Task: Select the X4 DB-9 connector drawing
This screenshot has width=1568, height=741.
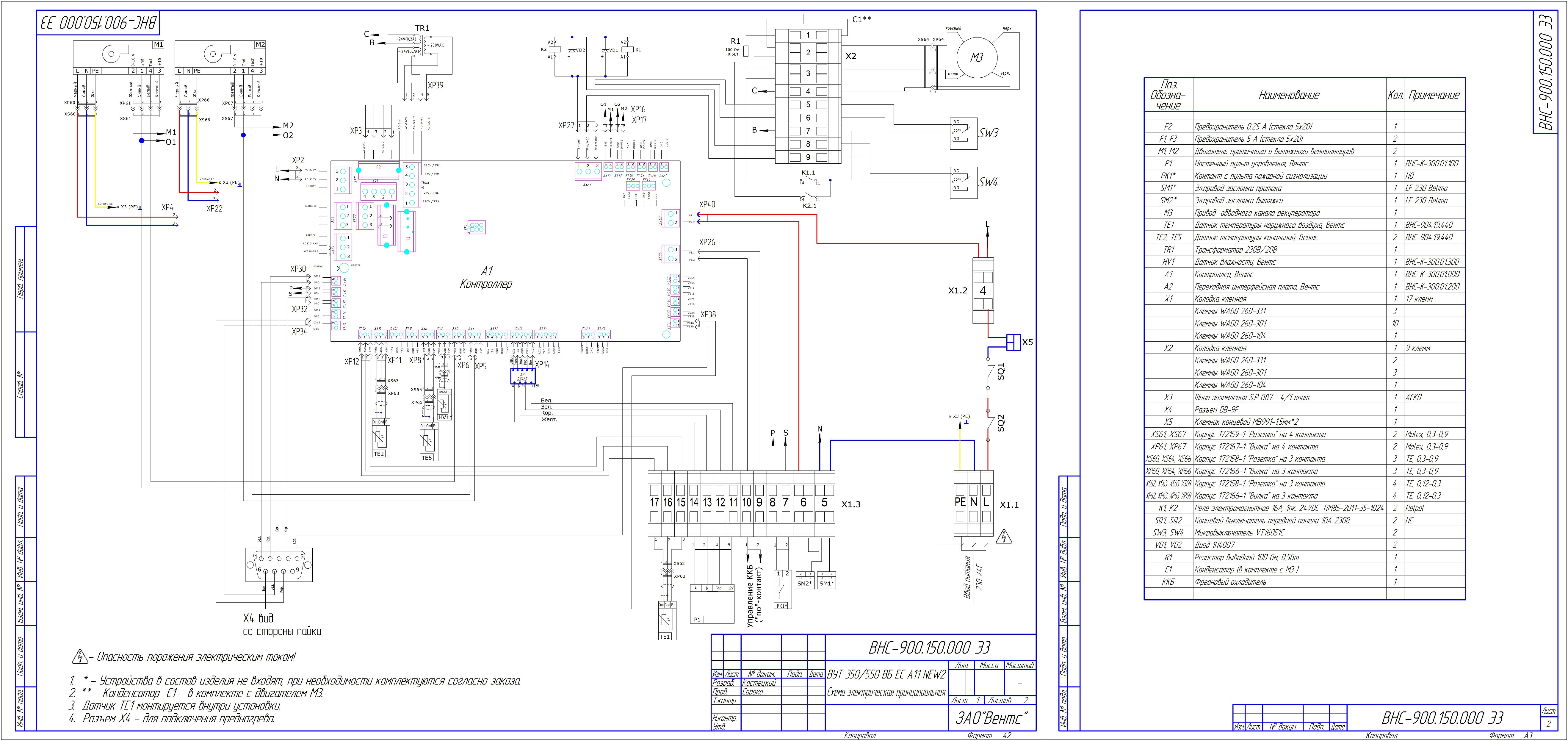Action: coord(279,565)
